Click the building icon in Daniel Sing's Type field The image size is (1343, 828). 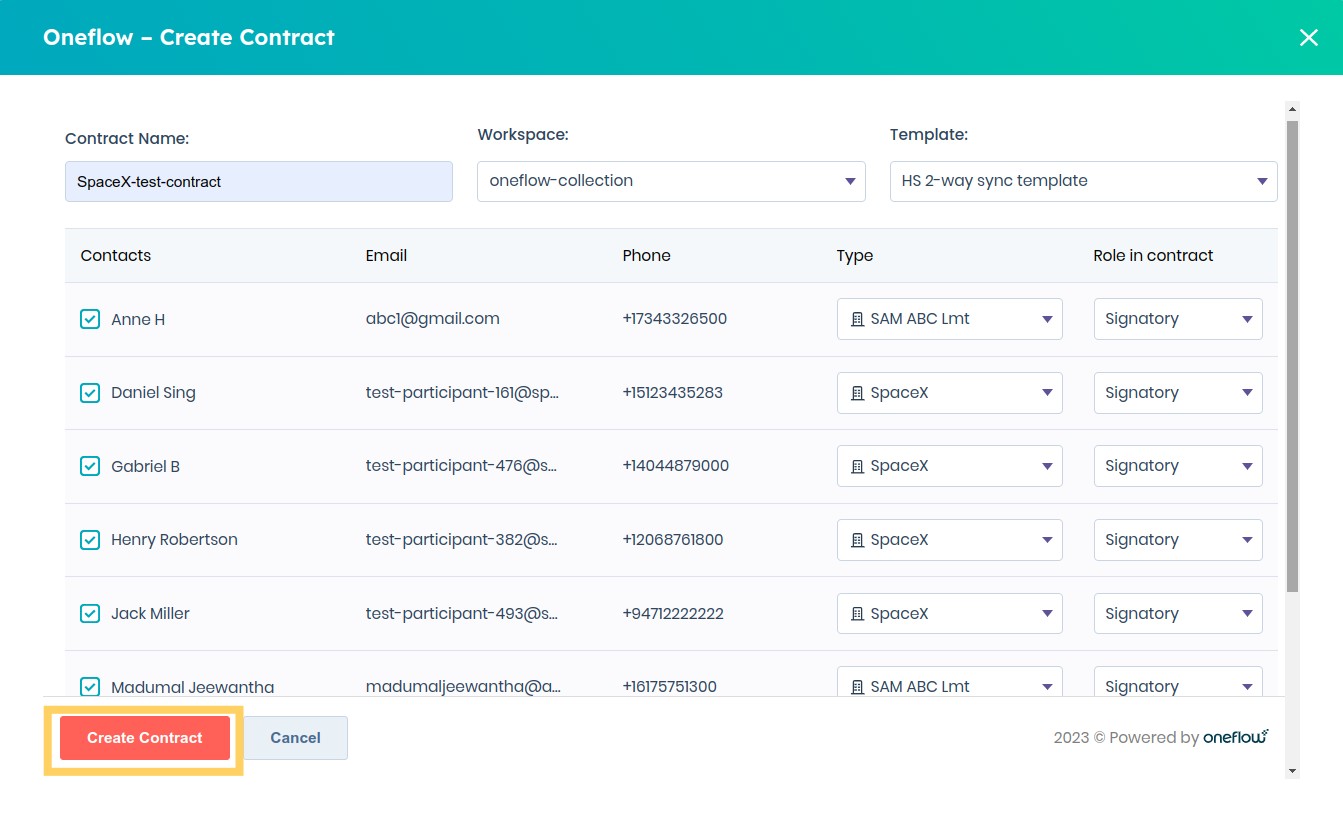tap(857, 392)
